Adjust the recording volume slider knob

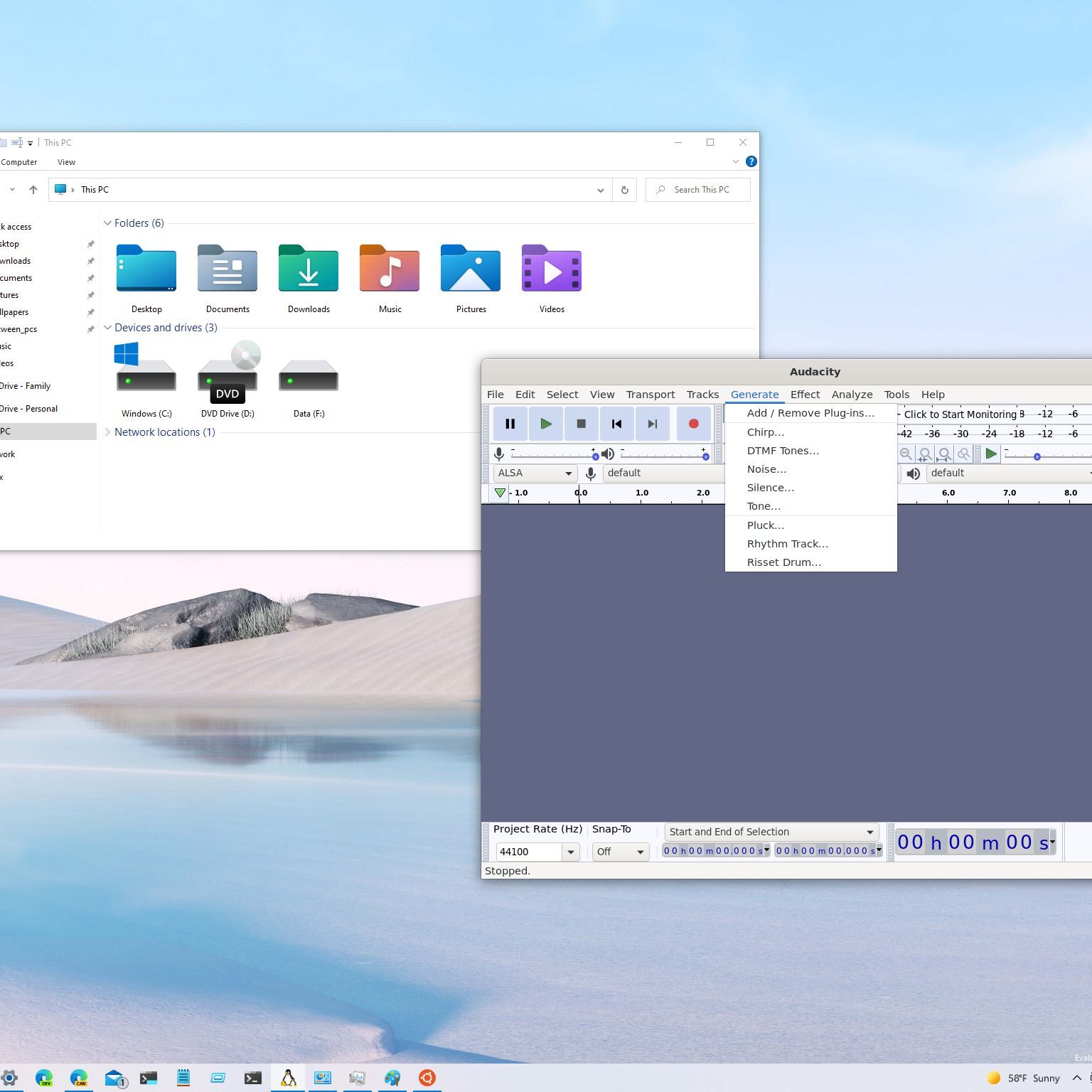click(595, 456)
